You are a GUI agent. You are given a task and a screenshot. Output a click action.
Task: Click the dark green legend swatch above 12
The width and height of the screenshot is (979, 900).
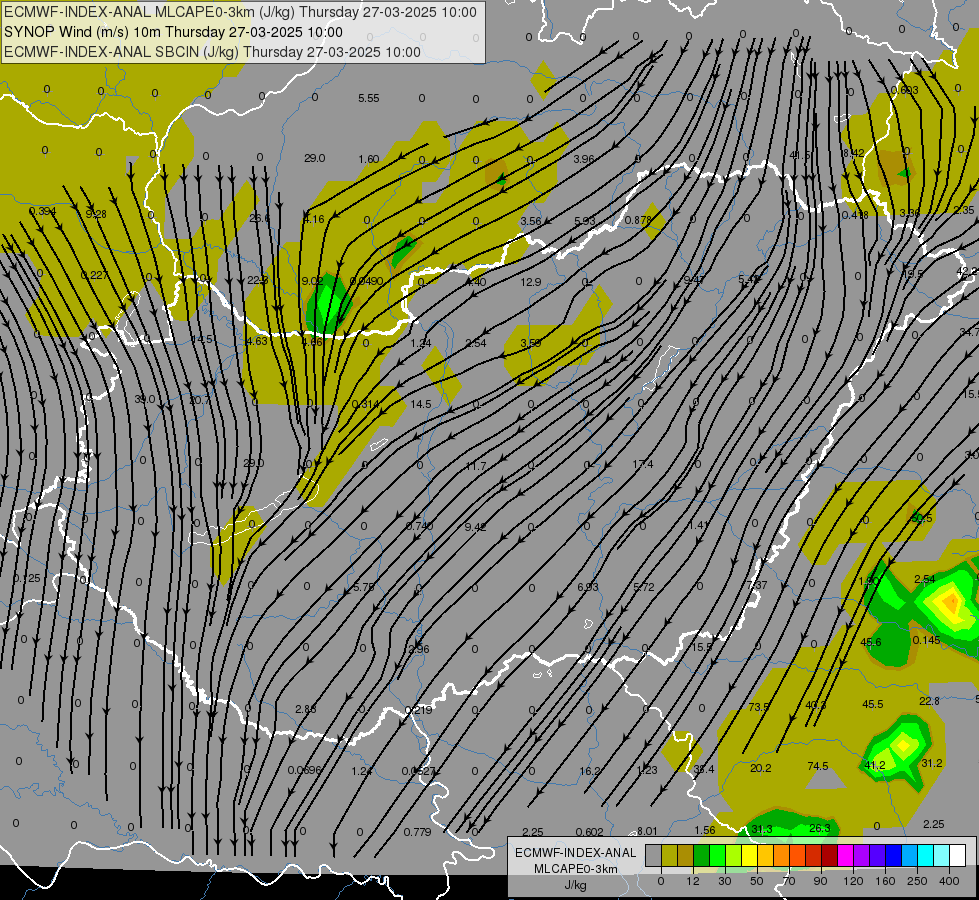point(701,856)
